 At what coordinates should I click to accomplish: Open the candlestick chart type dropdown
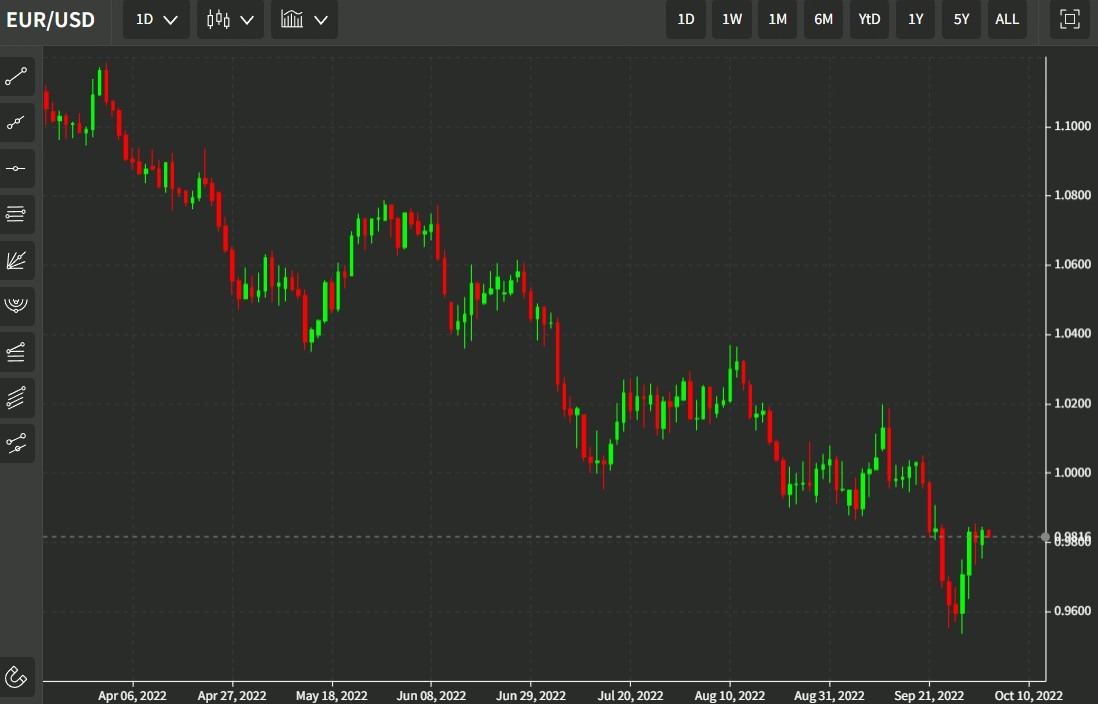click(230, 20)
